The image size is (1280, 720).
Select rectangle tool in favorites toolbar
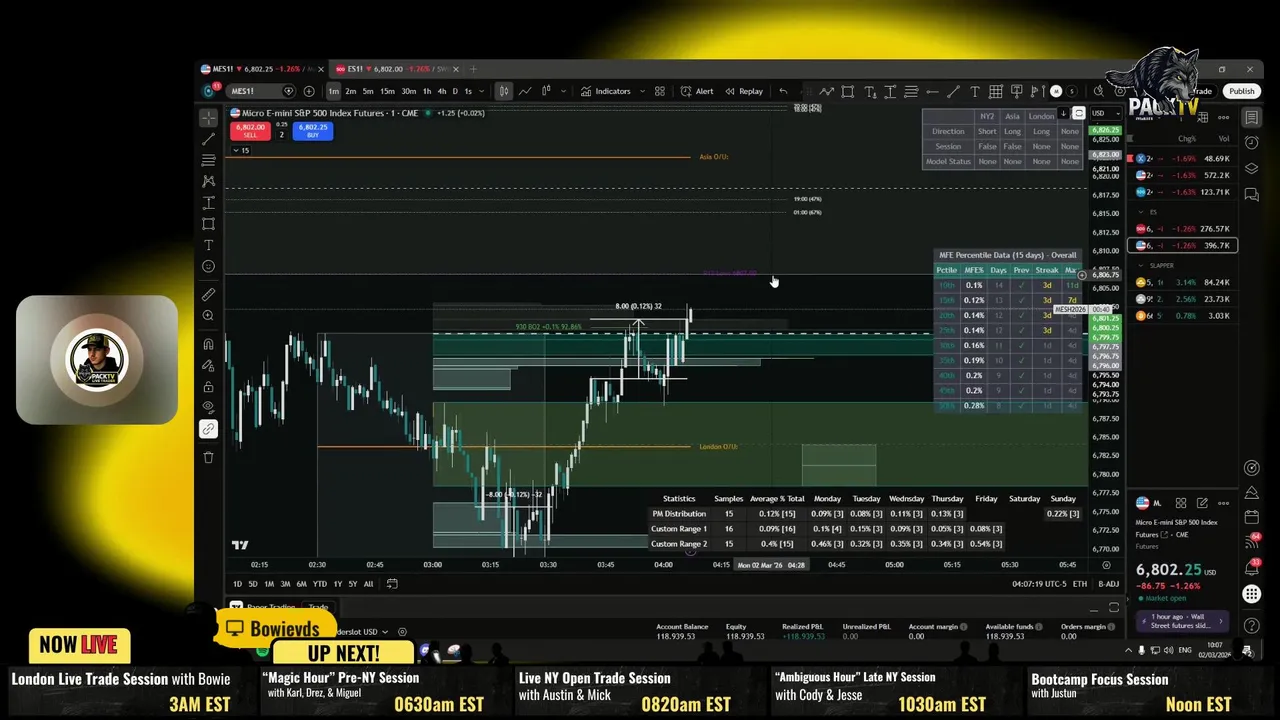point(847,91)
